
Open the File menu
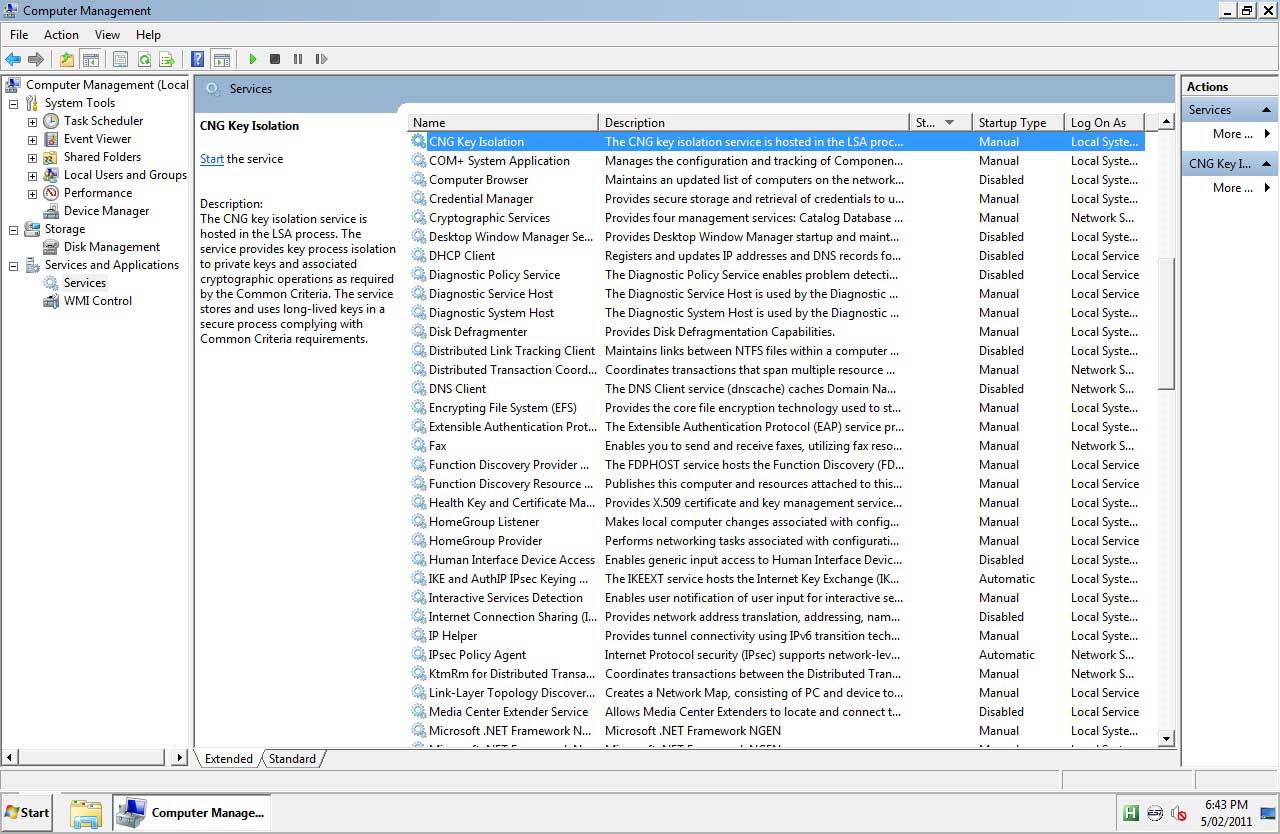point(19,35)
